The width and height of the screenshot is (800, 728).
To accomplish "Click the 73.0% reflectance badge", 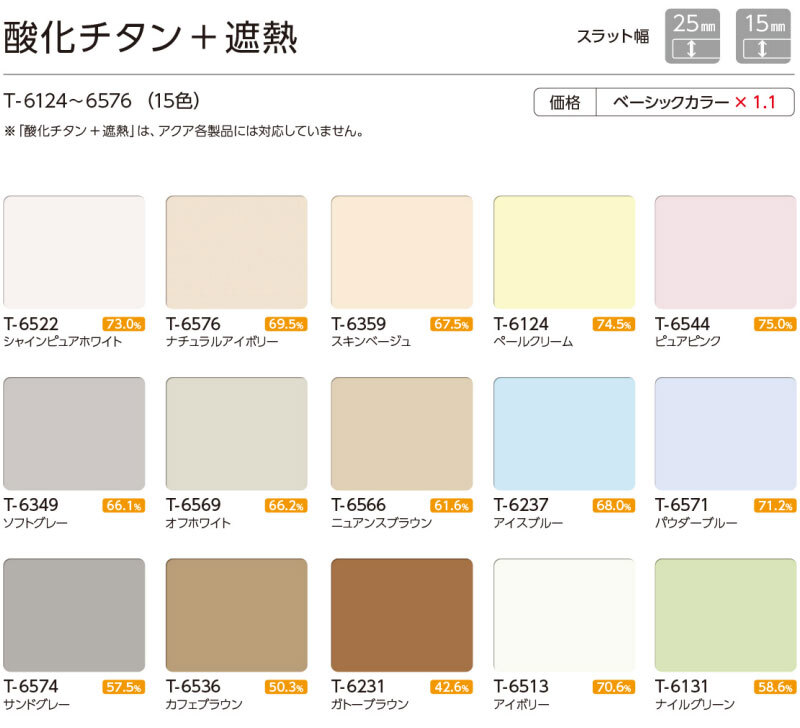I will click(x=123, y=324).
